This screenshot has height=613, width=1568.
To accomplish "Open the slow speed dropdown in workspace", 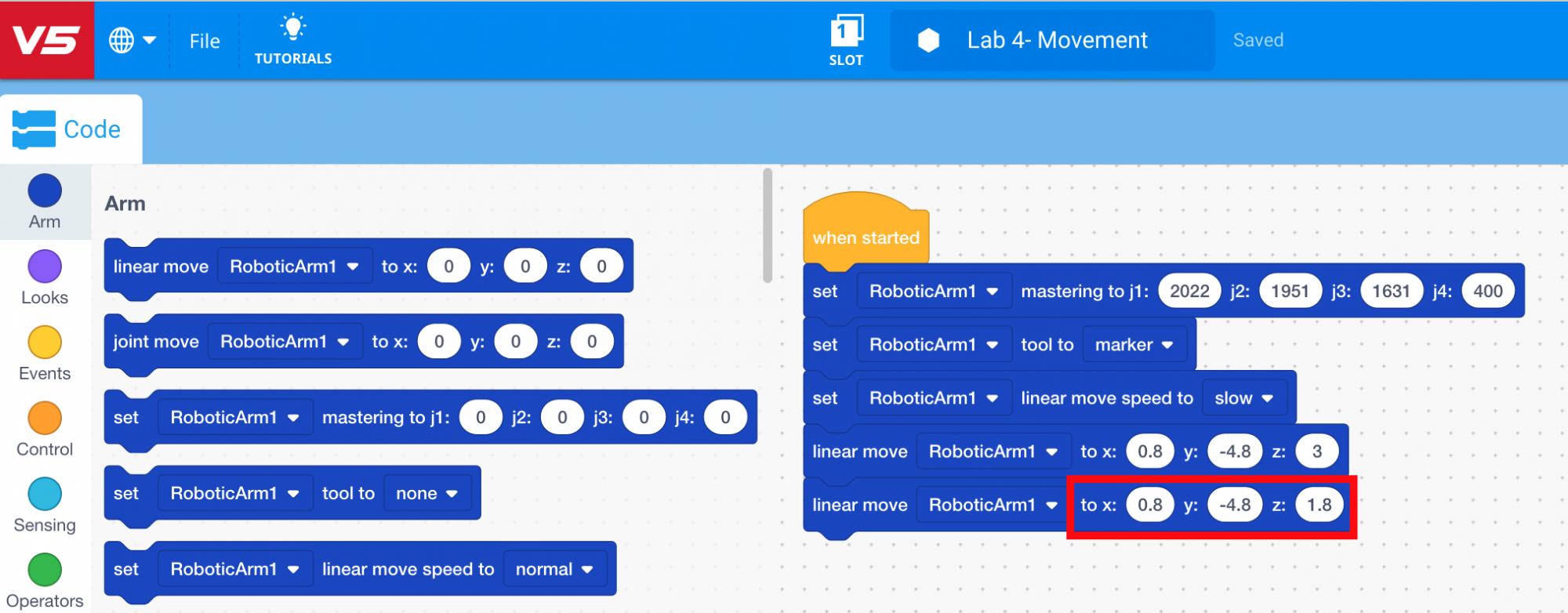I will click(1243, 398).
